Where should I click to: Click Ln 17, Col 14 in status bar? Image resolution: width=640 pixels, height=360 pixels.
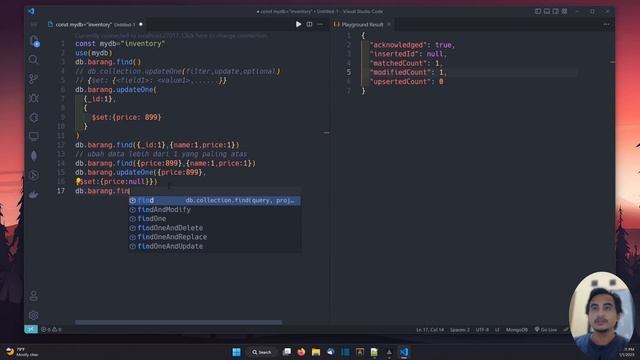click(x=430, y=329)
